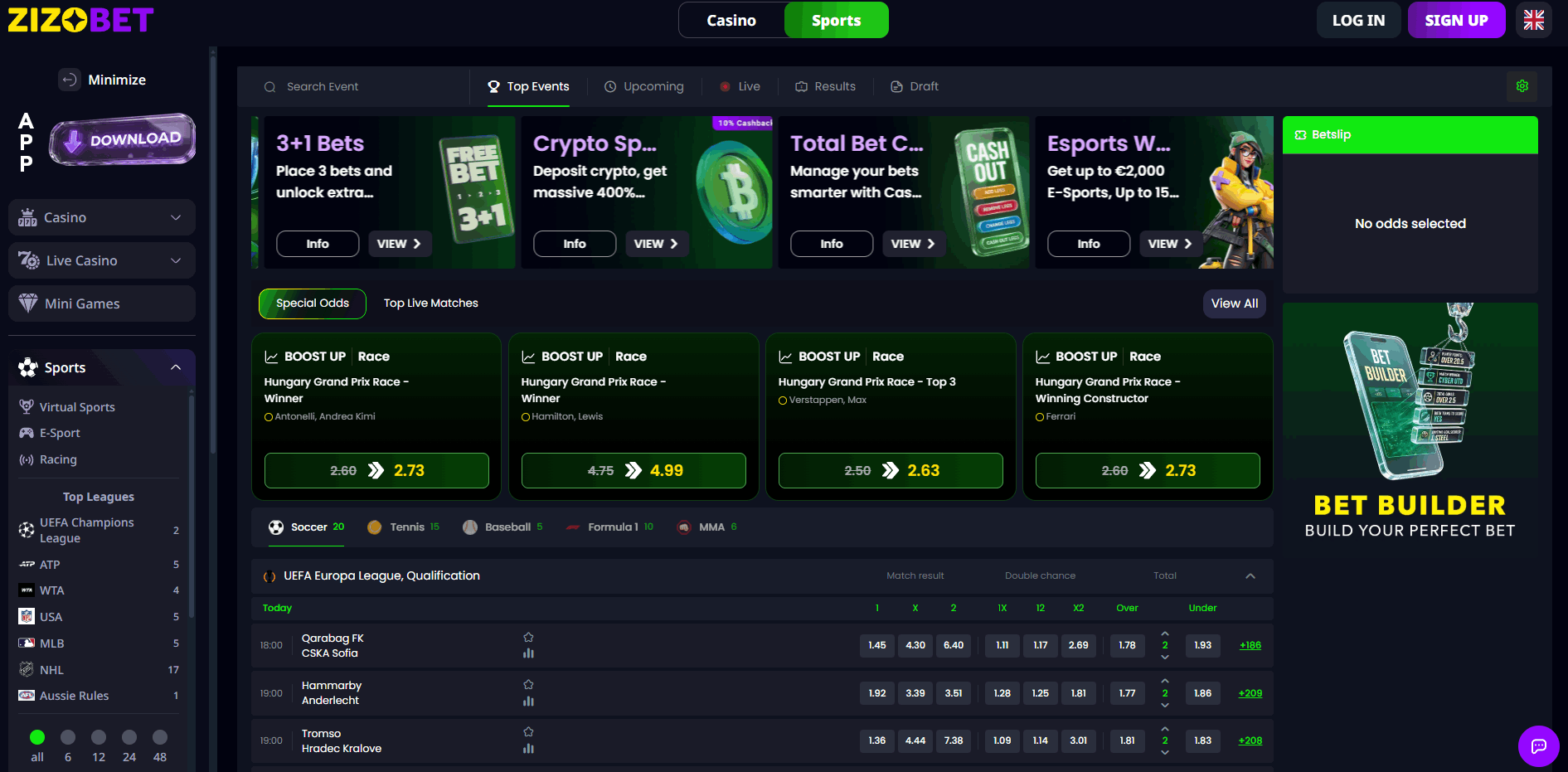Decrease total line for Tromso match
The height and width of the screenshot is (772, 1568).
pos(1165,752)
